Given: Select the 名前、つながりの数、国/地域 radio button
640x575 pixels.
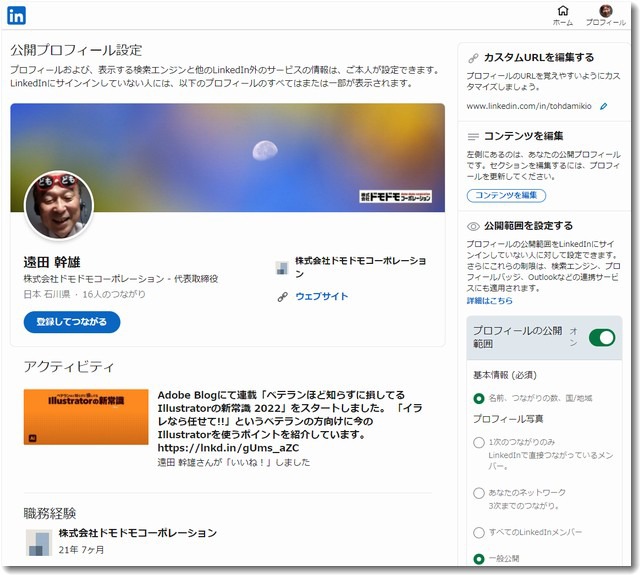Looking at the screenshot, I should coord(478,399).
